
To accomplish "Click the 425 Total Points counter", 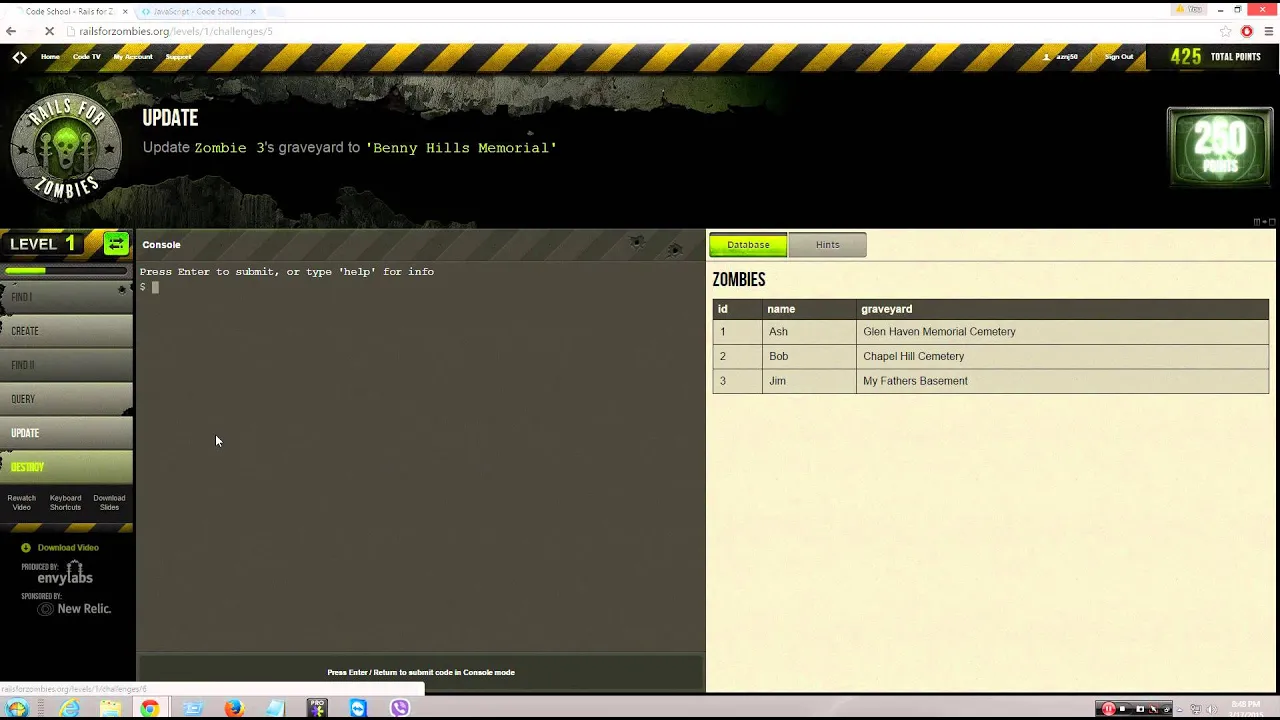I will pyautogui.click(x=1214, y=57).
